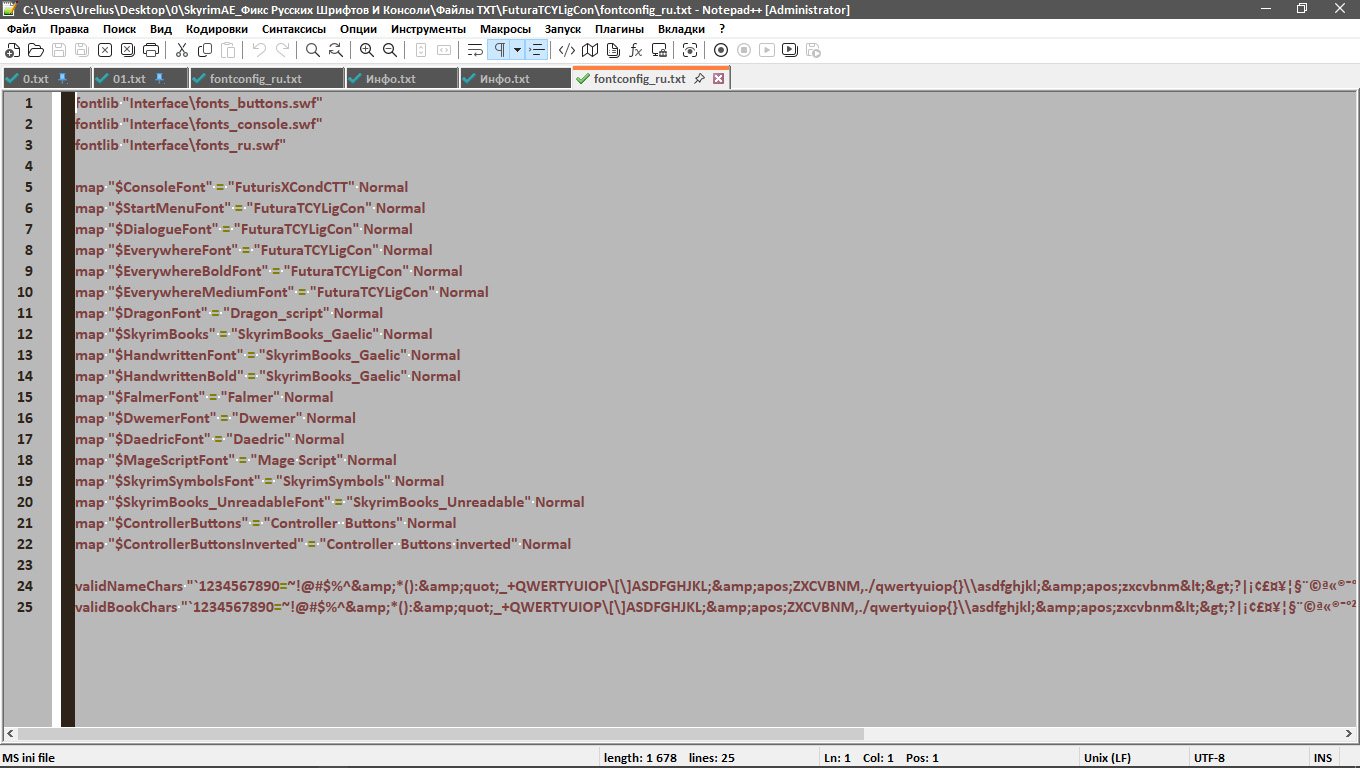
Task: Toggle the indent guide button
Action: coord(538,50)
